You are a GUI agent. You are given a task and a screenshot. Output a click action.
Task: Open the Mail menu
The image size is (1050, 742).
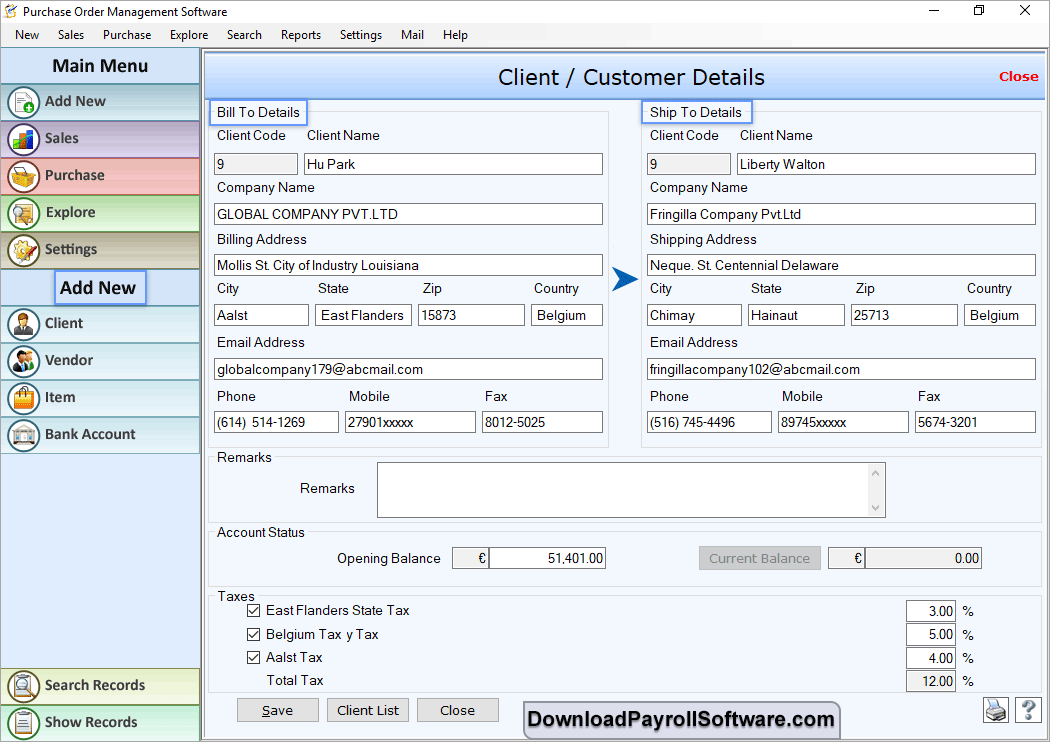click(412, 34)
